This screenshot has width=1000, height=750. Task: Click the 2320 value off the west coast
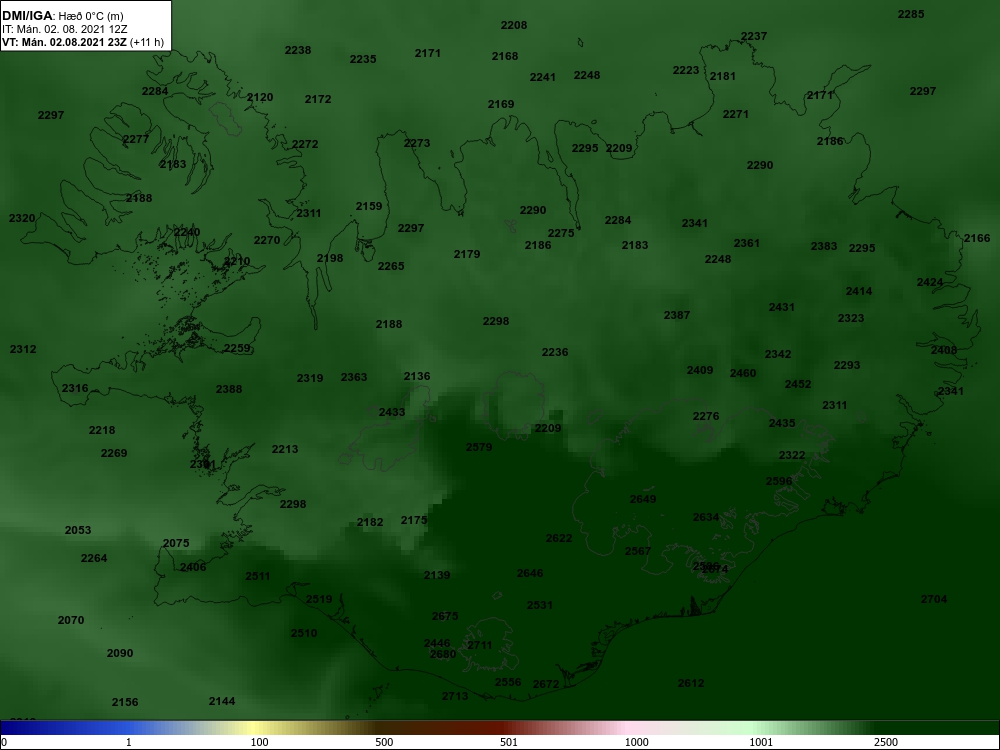point(22,218)
